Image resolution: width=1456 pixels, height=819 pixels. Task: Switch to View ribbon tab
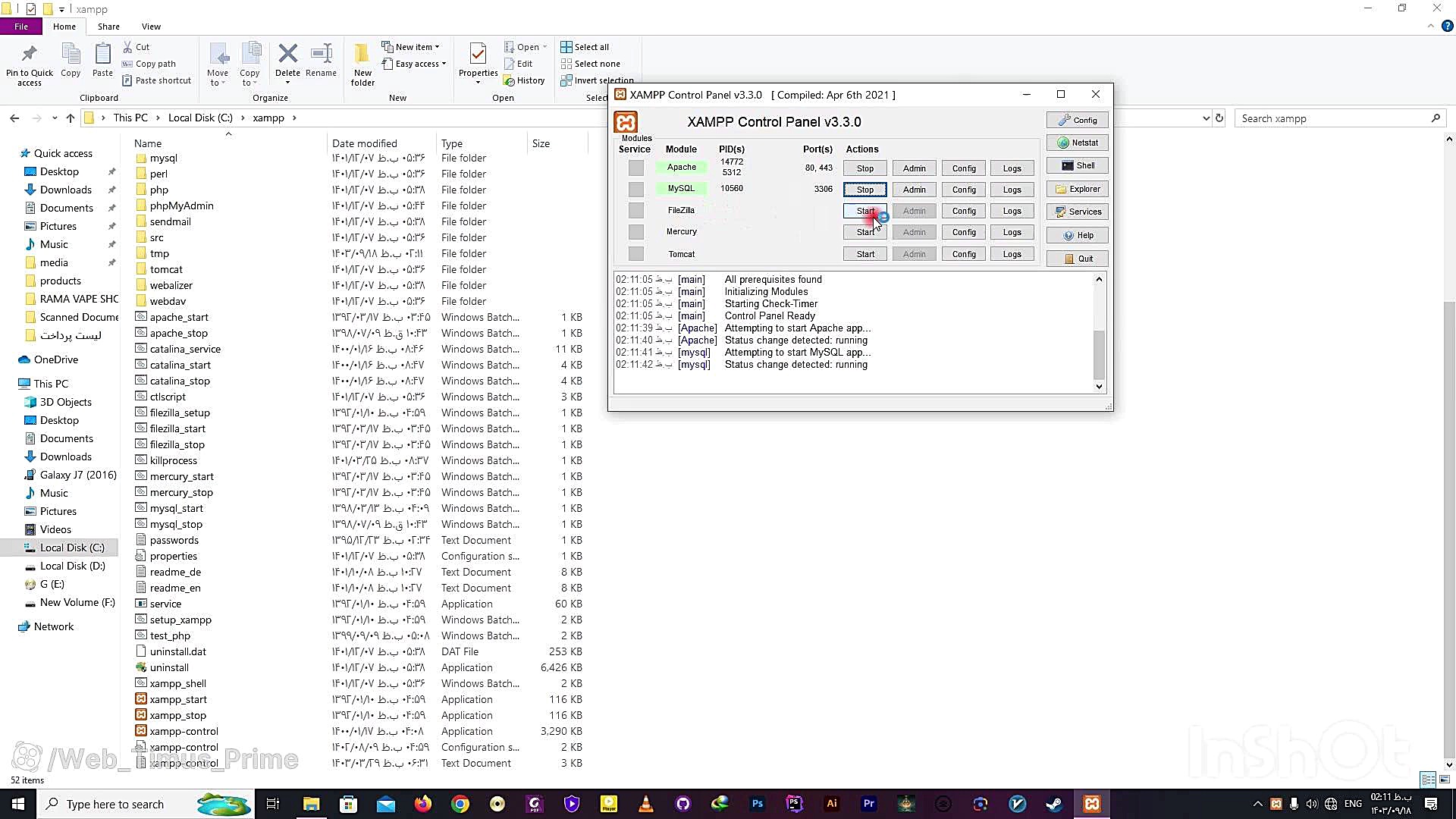(151, 27)
